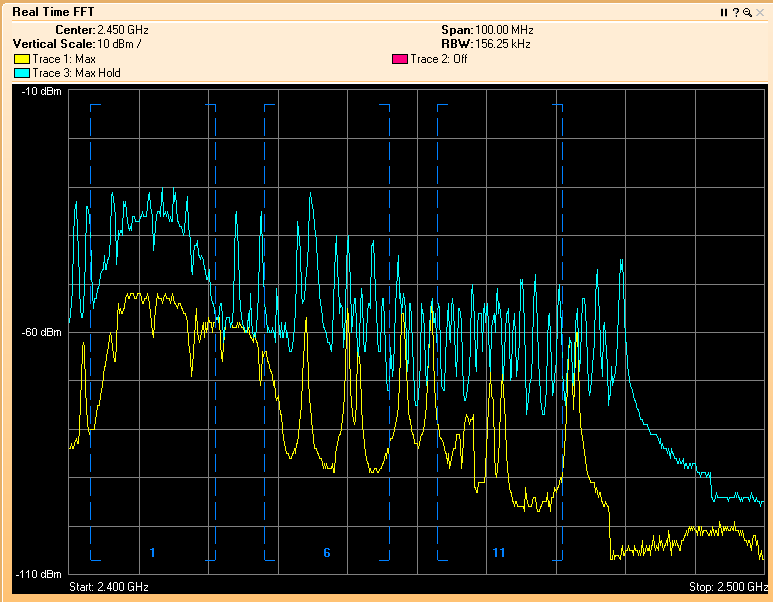Click the cyan Trace 3 color swatch
This screenshot has width=773, height=602.
tap(21, 73)
